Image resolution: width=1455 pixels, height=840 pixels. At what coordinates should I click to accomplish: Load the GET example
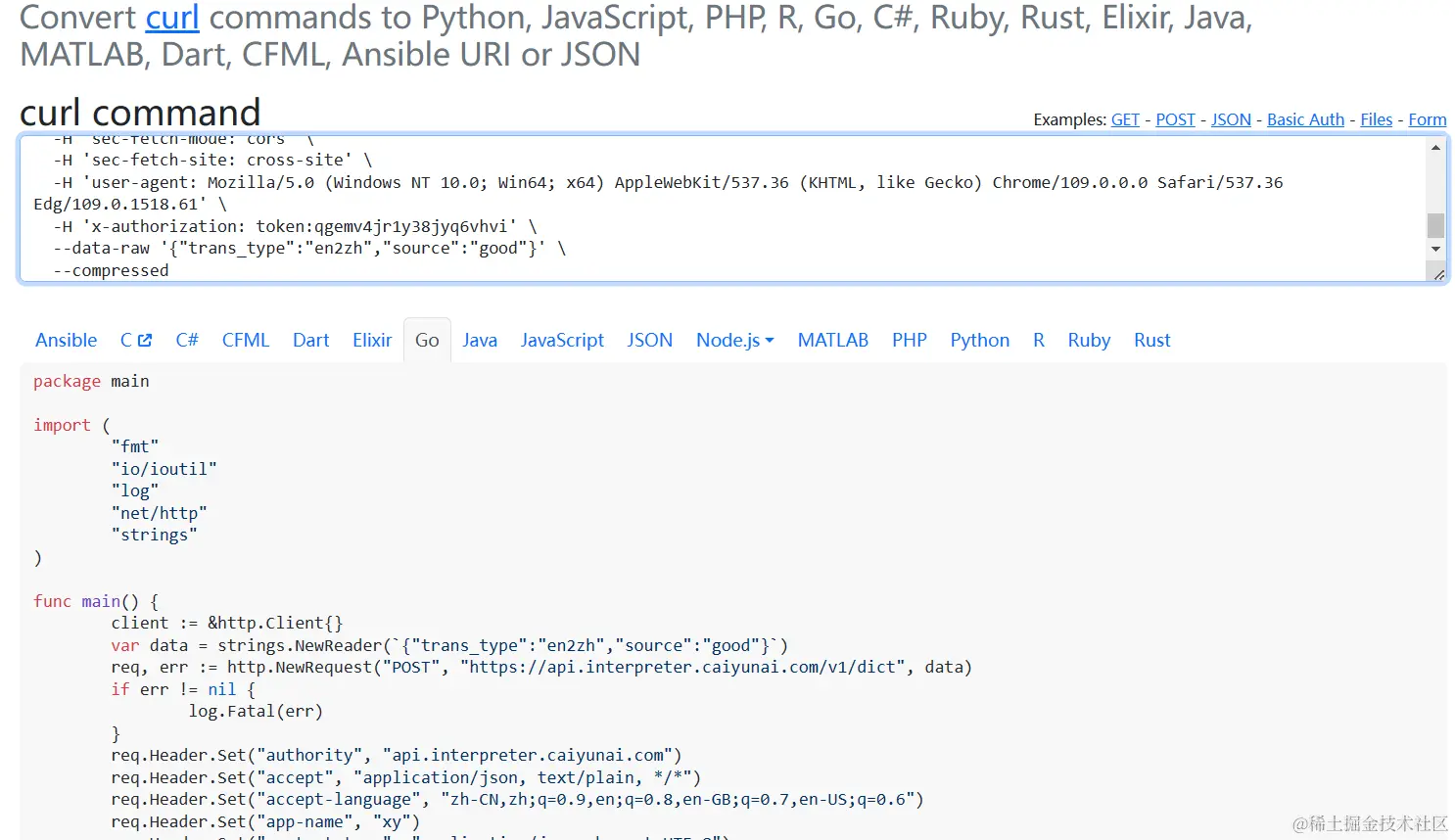(1125, 119)
